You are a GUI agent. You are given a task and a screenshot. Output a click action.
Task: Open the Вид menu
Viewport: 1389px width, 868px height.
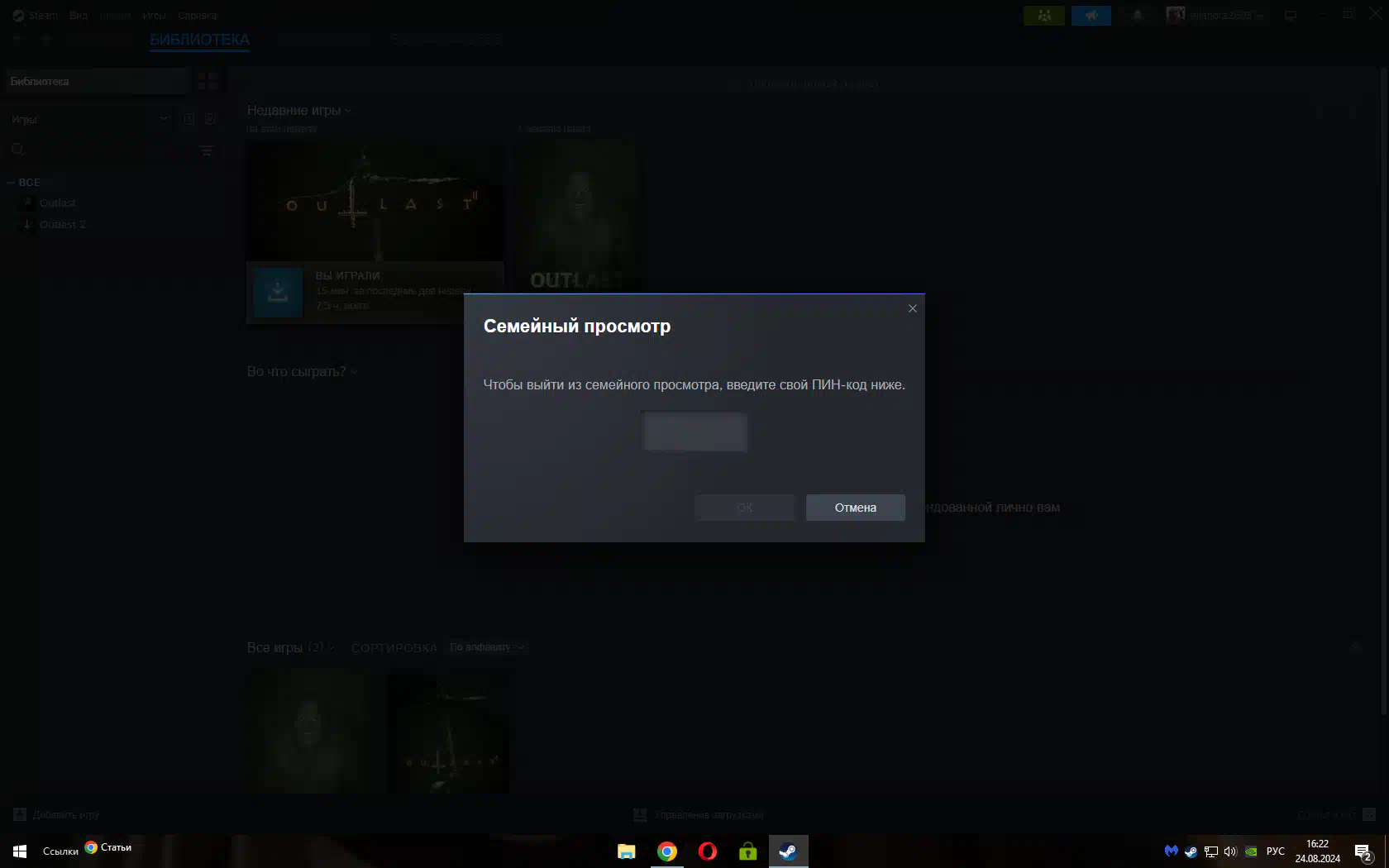[79, 16]
